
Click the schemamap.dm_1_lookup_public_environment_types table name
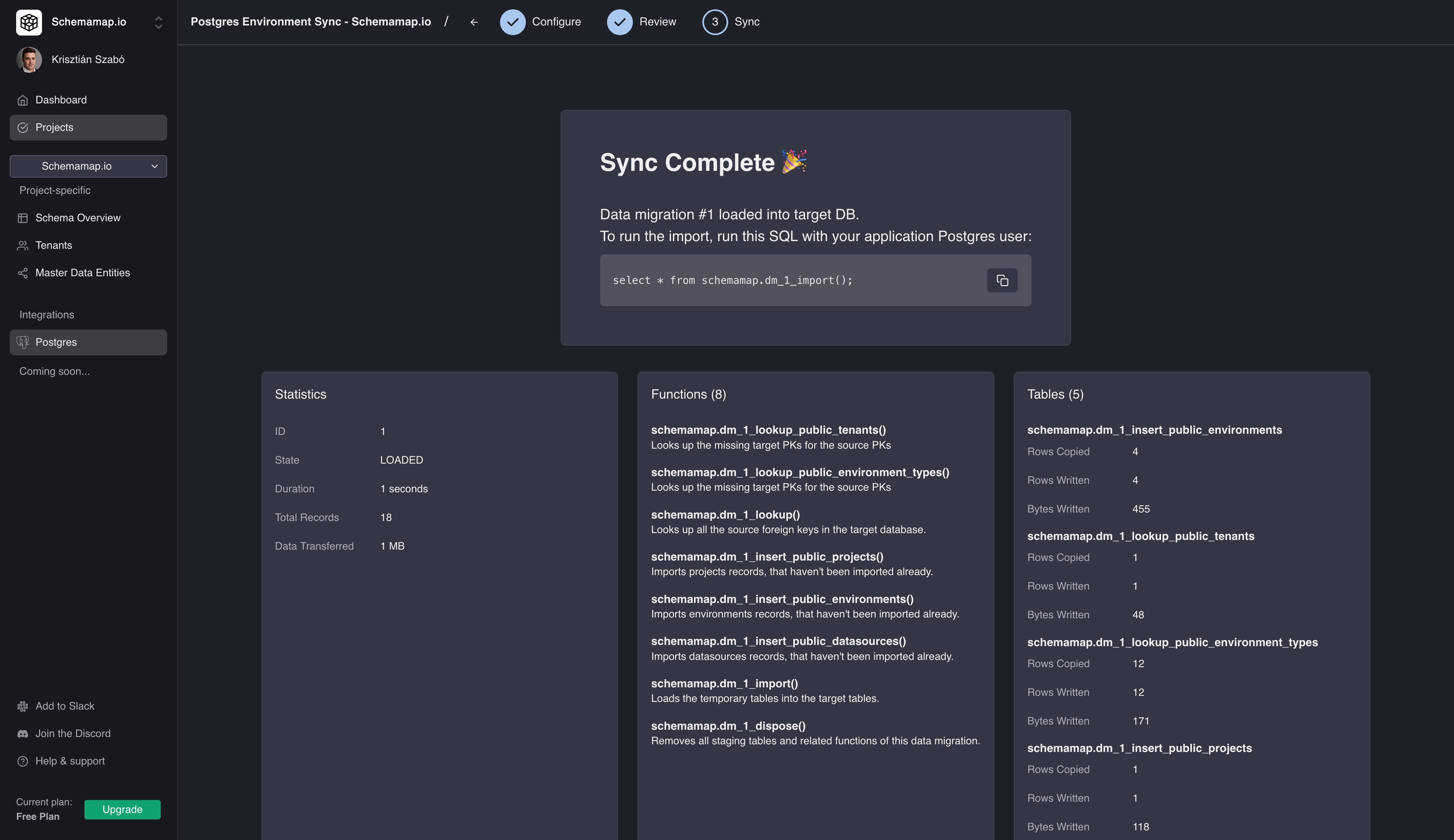coord(1172,642)
